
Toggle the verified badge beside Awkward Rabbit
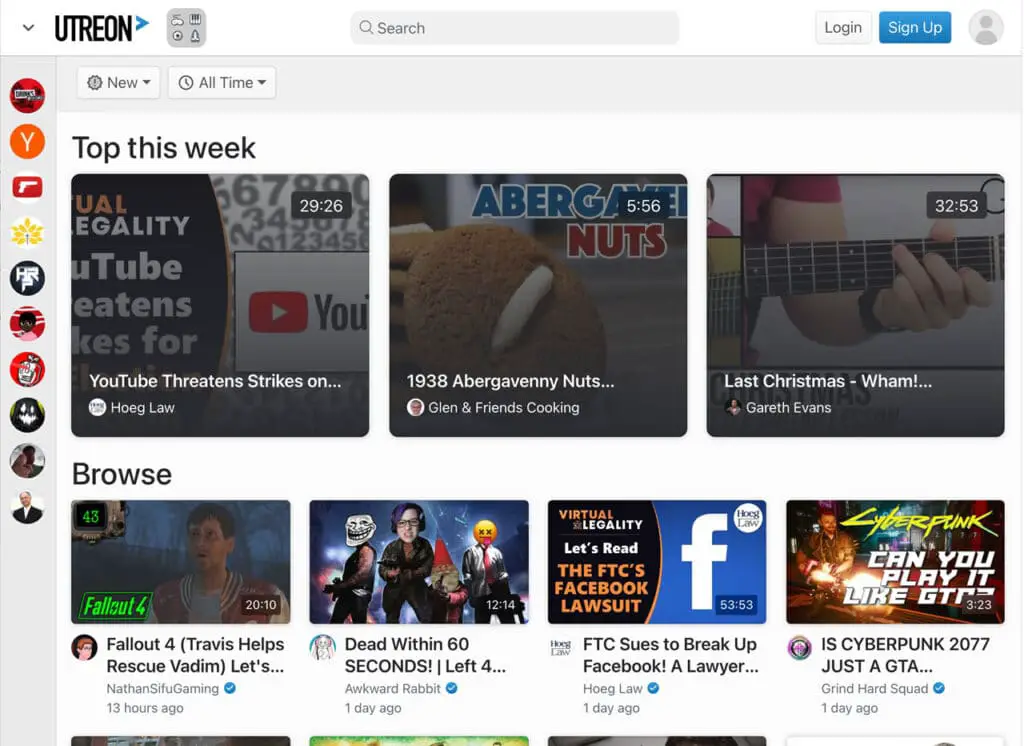(451, 688)
